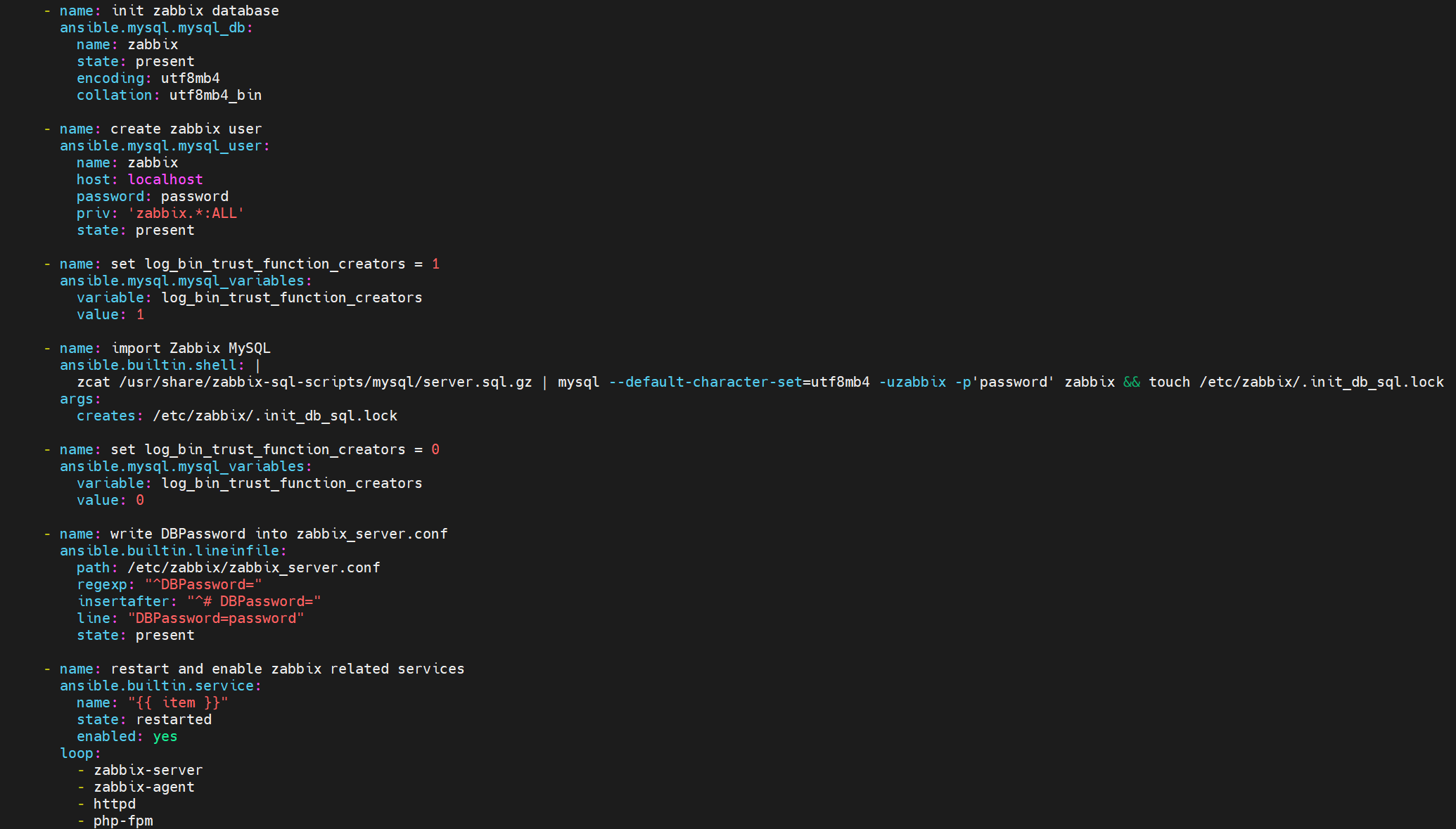
Task: Click the 'loop:' key
Action: tap(80, 753)
